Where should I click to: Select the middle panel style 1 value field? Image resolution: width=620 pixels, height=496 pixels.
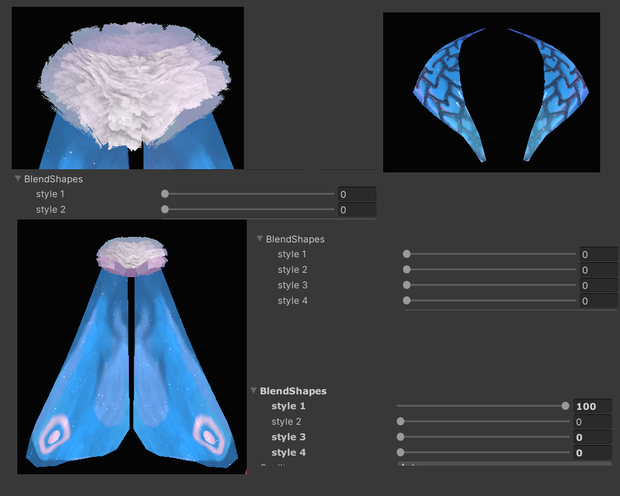tap(598, 254)
